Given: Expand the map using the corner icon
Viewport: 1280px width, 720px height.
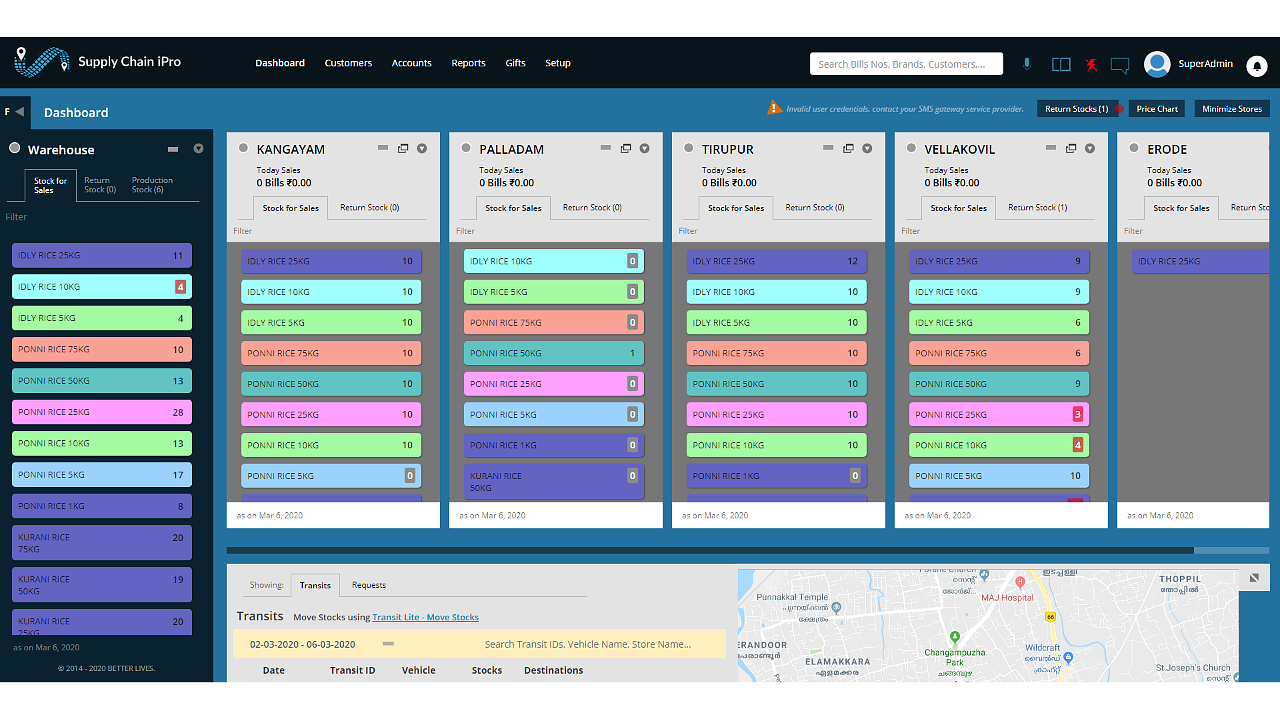Looking at the screenshot, I should [1255, 578].
